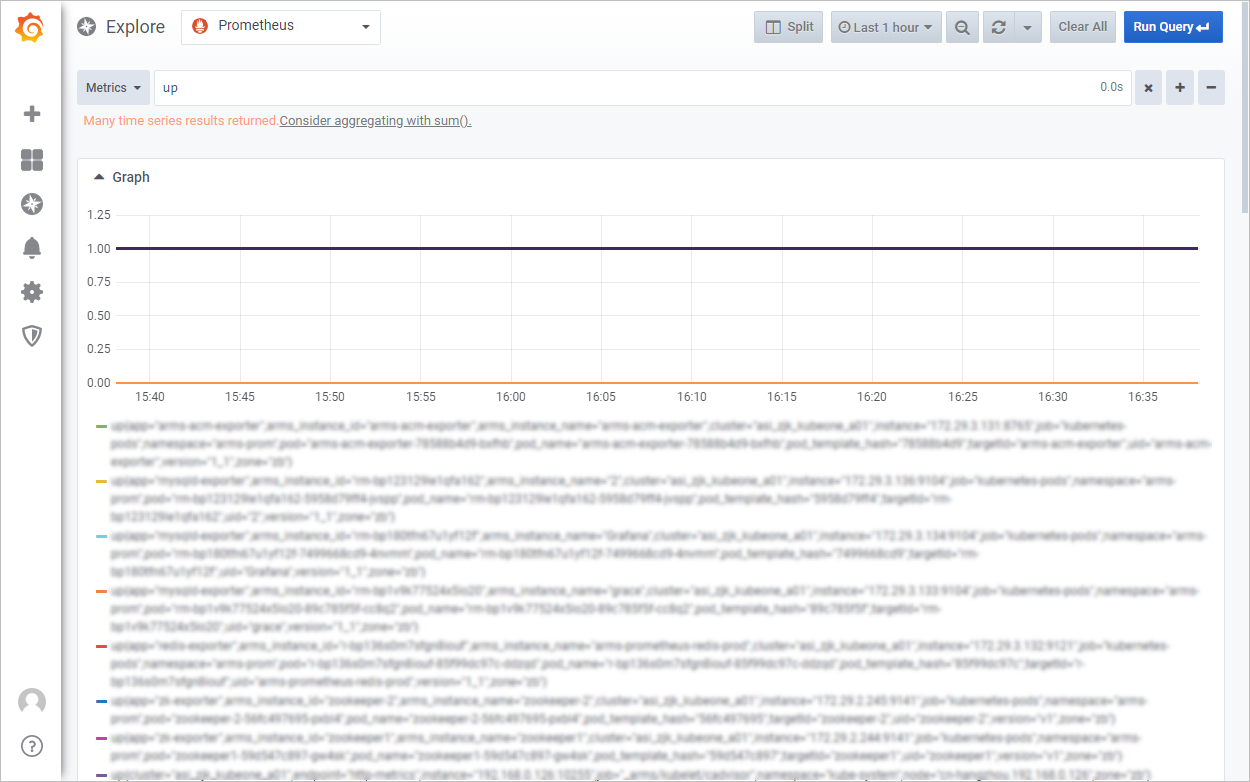Open the Configuration gear icon in sidebar
Image resolution: width=1250 pixels, height=782 pixels.
tap(32, 292)
